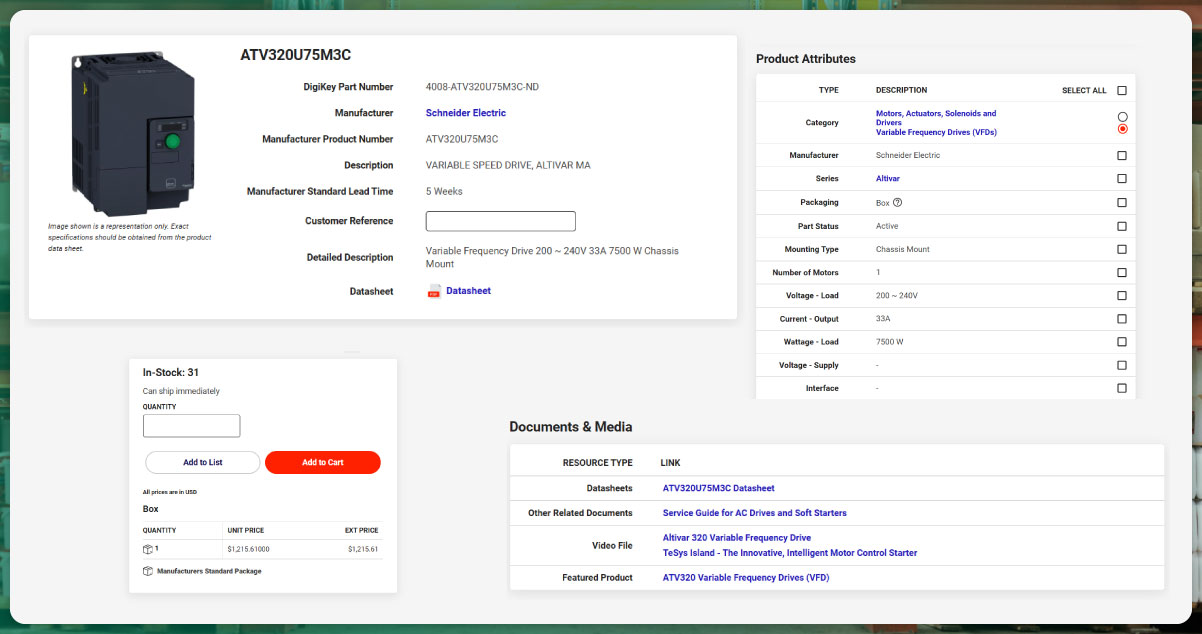Click the Packaging help question-mark icon
Image resolution: width=1202 pixels, height=634 pixels.
click(x=898, y=202)
